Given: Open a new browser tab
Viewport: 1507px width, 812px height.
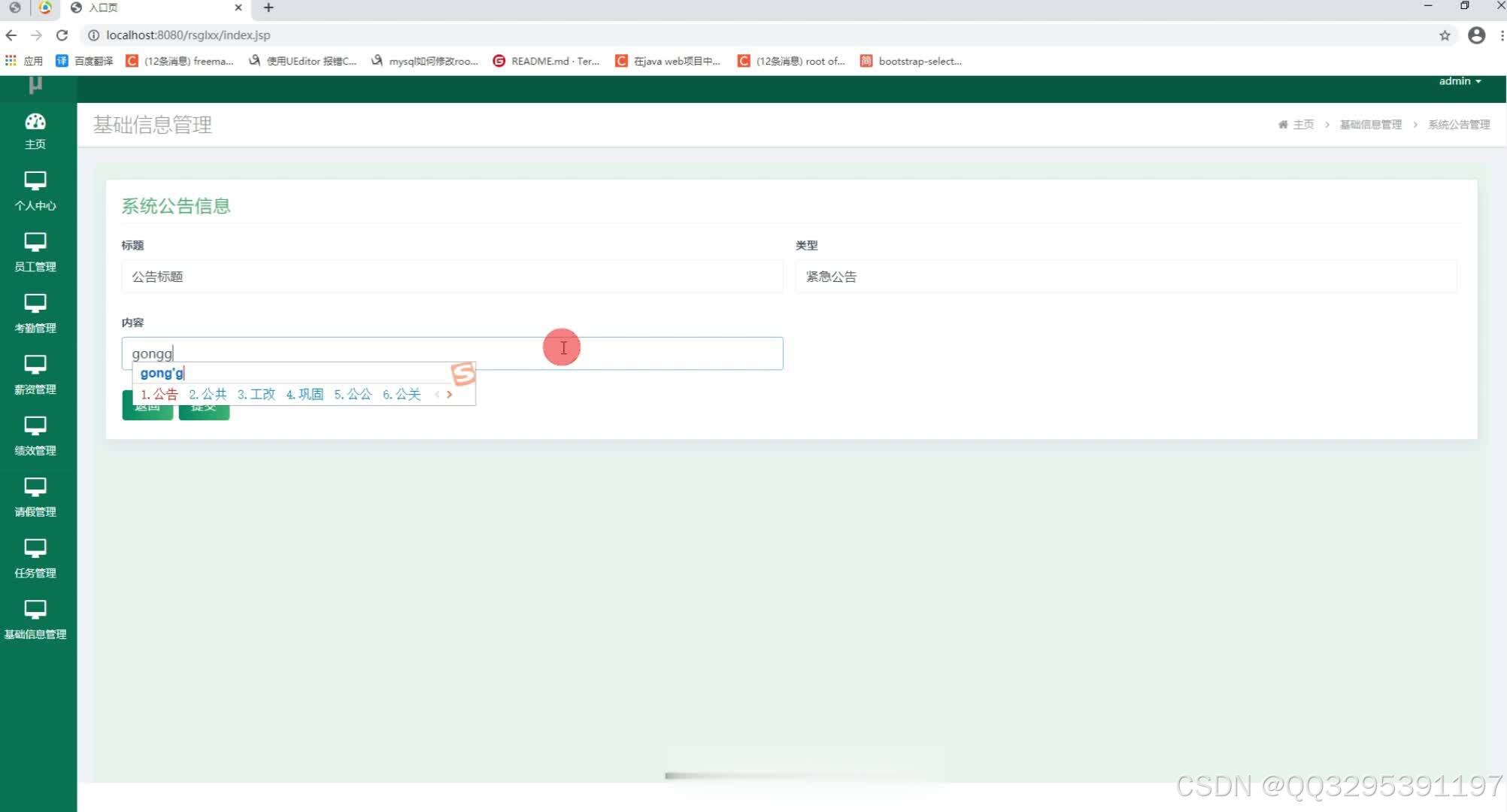Looking at the screenshot, I should (268, 8).
